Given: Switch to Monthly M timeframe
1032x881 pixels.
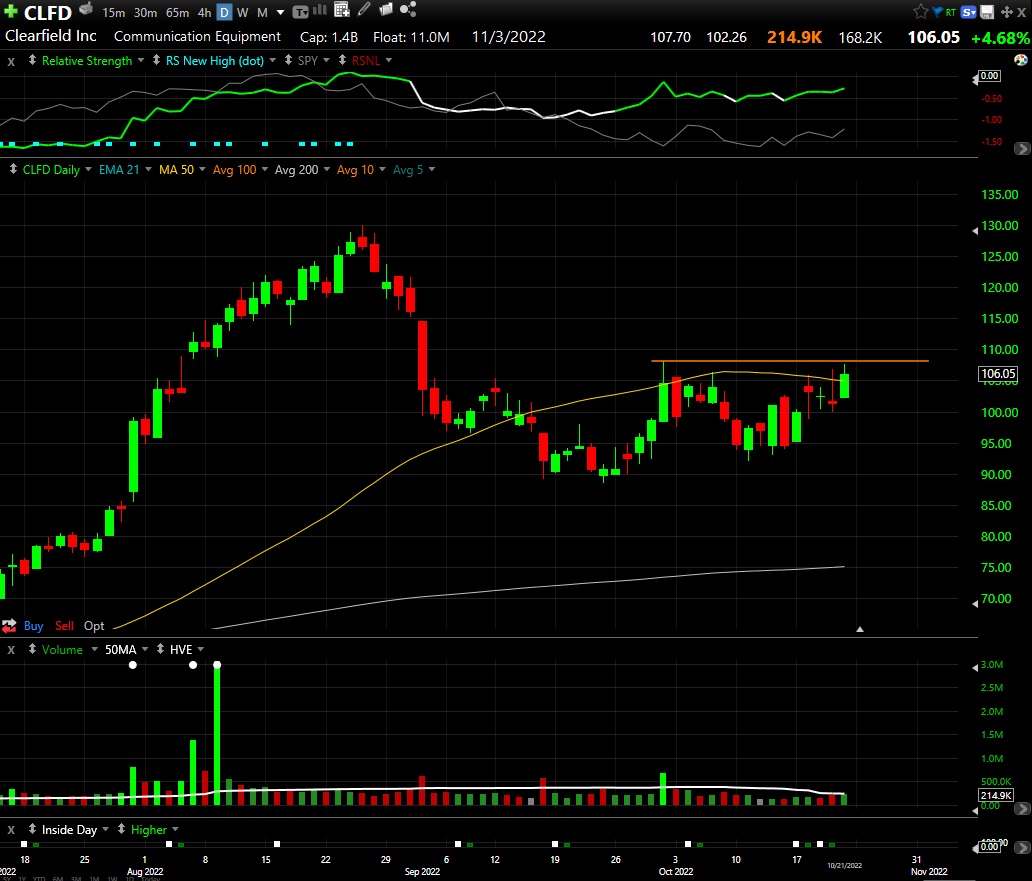Looking at the screenshot, I should tap(263, 13).
